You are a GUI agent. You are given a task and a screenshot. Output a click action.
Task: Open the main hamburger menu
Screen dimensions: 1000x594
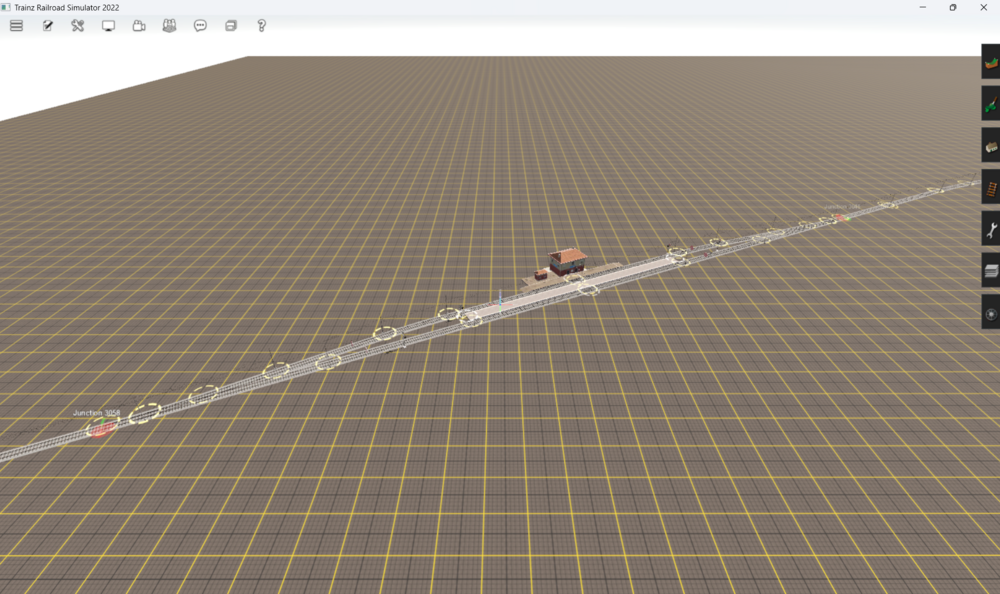(x=17, y=26)
